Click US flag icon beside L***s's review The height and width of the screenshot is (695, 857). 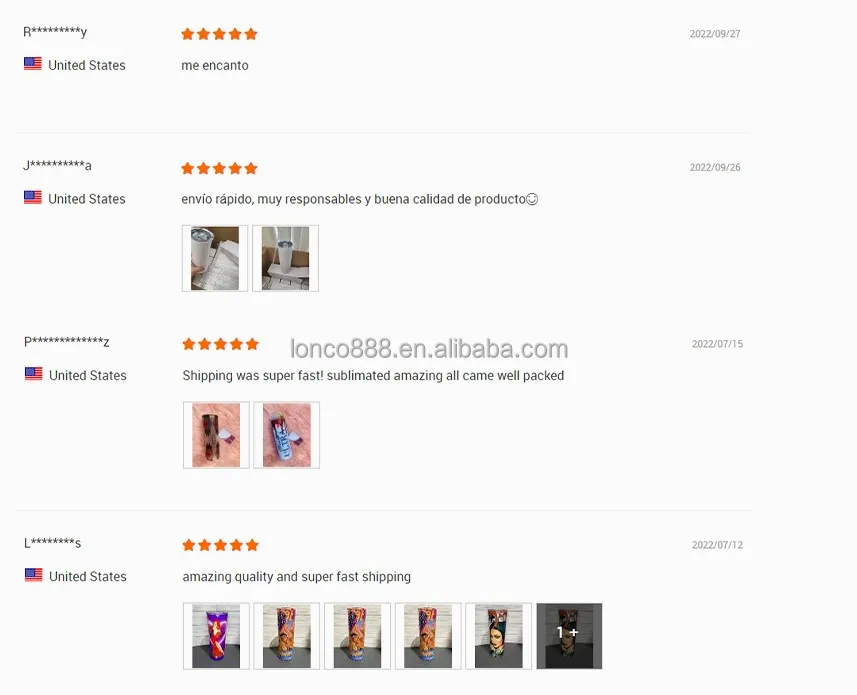[34, 575]
